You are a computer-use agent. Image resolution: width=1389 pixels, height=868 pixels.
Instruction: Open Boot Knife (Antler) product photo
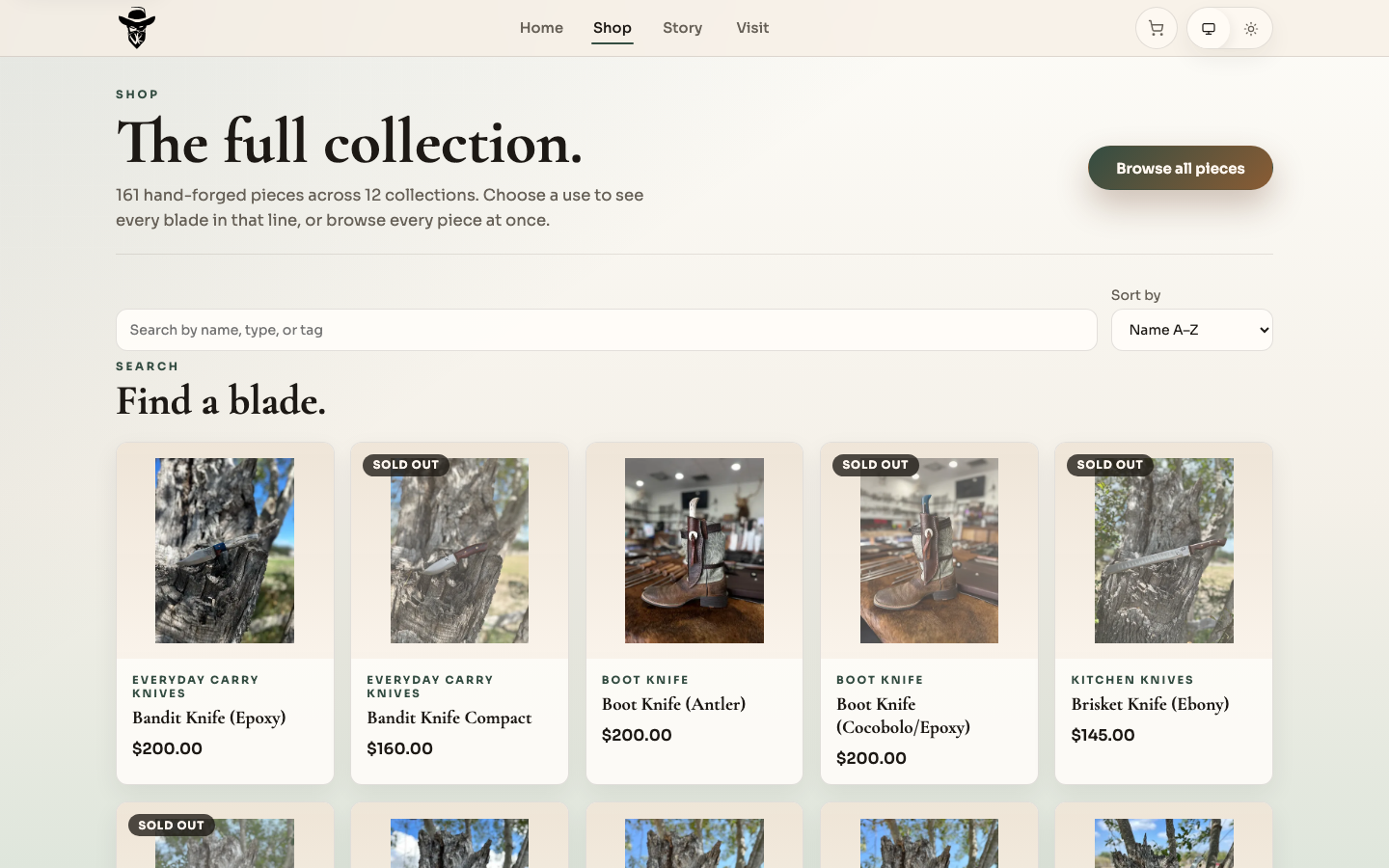[694, 551]
